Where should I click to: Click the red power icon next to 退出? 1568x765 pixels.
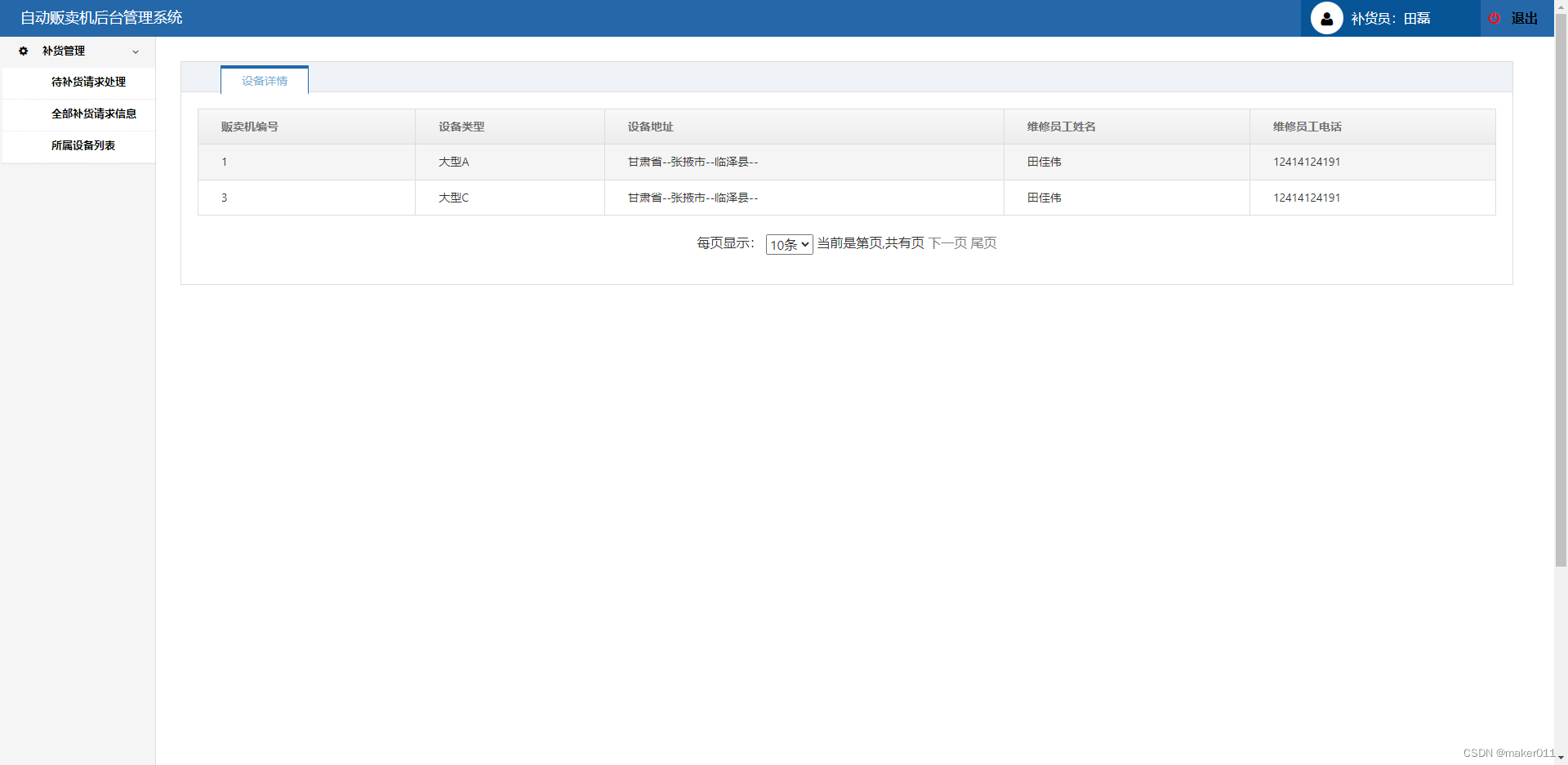[x=1494, y=18]
